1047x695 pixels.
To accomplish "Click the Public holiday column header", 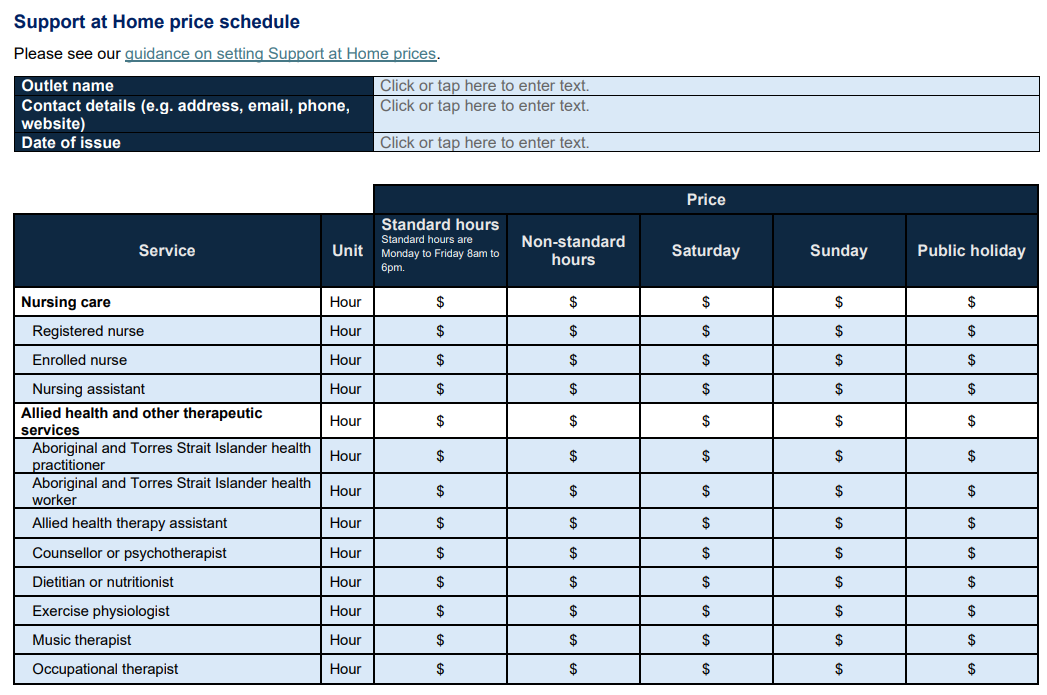I will point(971,251).
